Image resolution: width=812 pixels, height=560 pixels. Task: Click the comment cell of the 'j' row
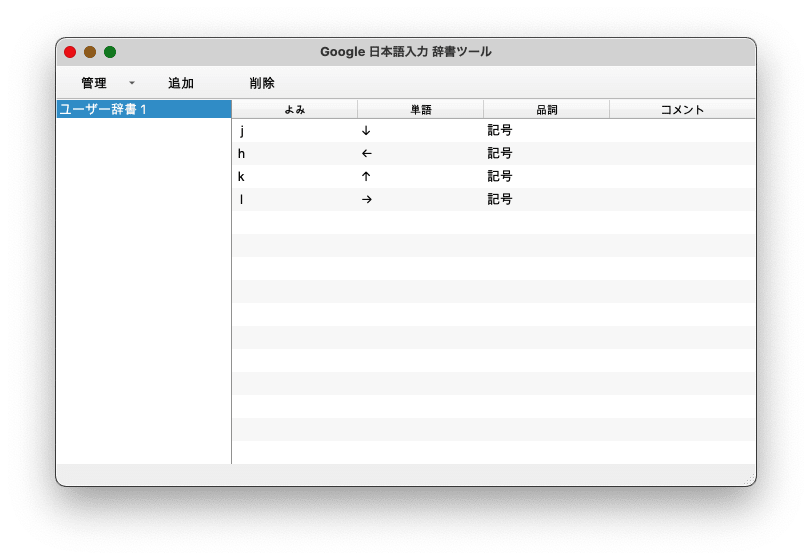[682, 131]
